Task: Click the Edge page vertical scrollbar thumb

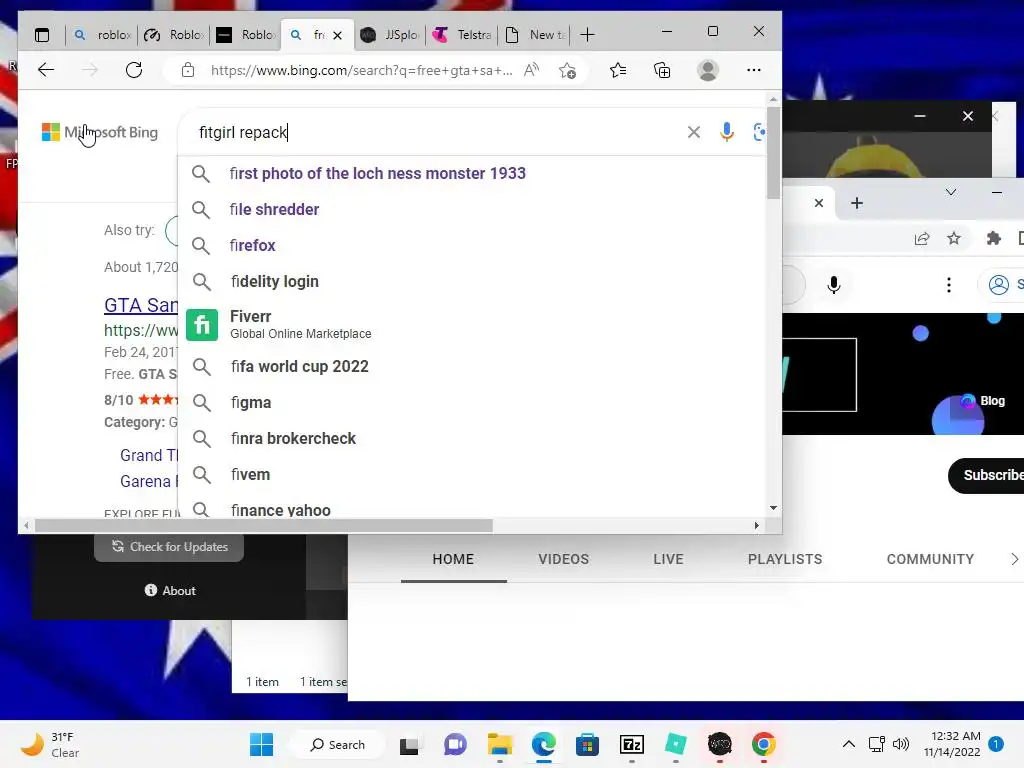Action: [x=773, y=152]
